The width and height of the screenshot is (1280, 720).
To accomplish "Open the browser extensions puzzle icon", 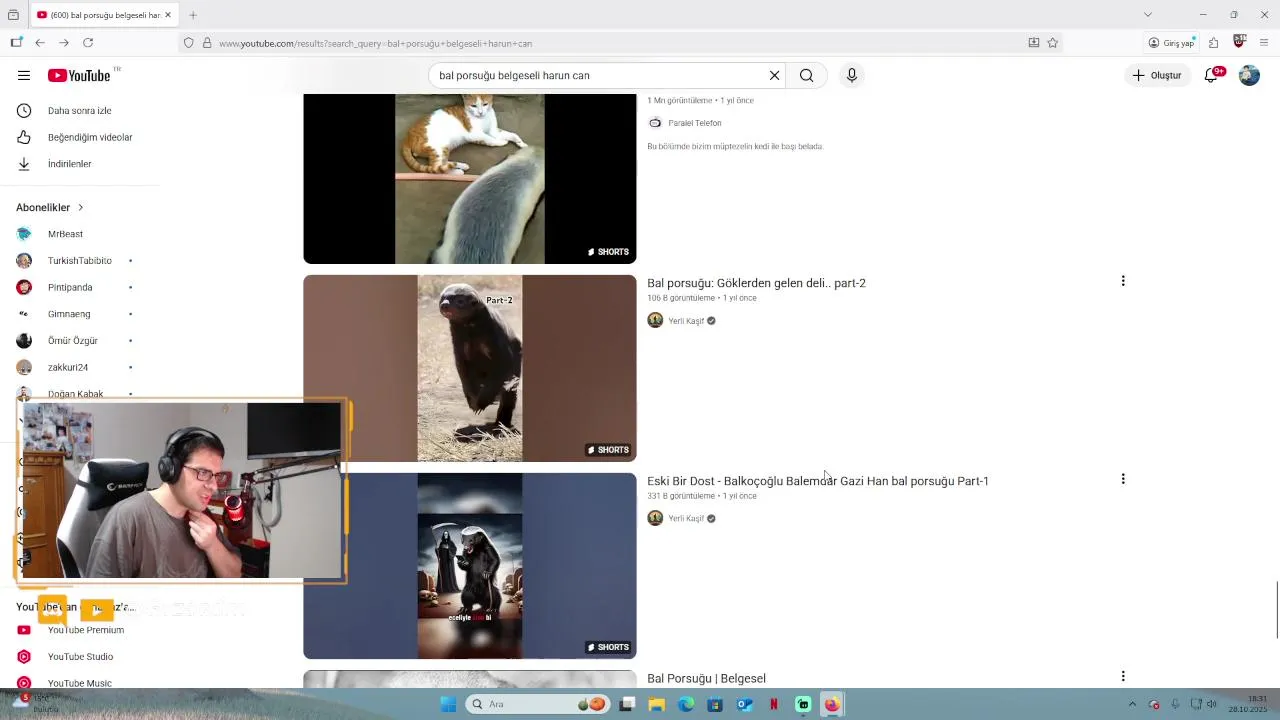I will click(1213, 43).
